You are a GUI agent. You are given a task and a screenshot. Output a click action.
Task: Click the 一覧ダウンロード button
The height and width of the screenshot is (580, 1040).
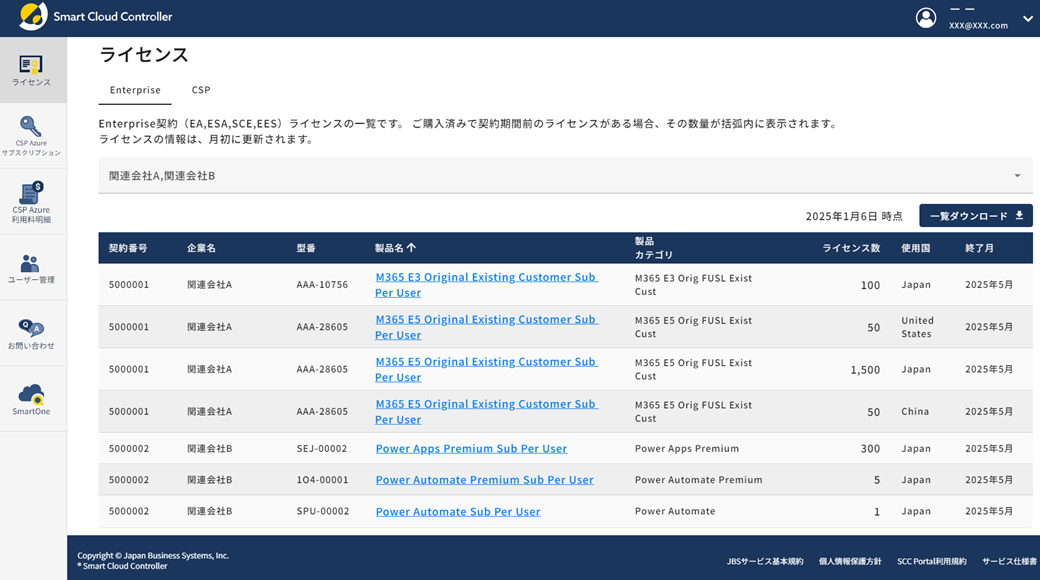(976, 216)
